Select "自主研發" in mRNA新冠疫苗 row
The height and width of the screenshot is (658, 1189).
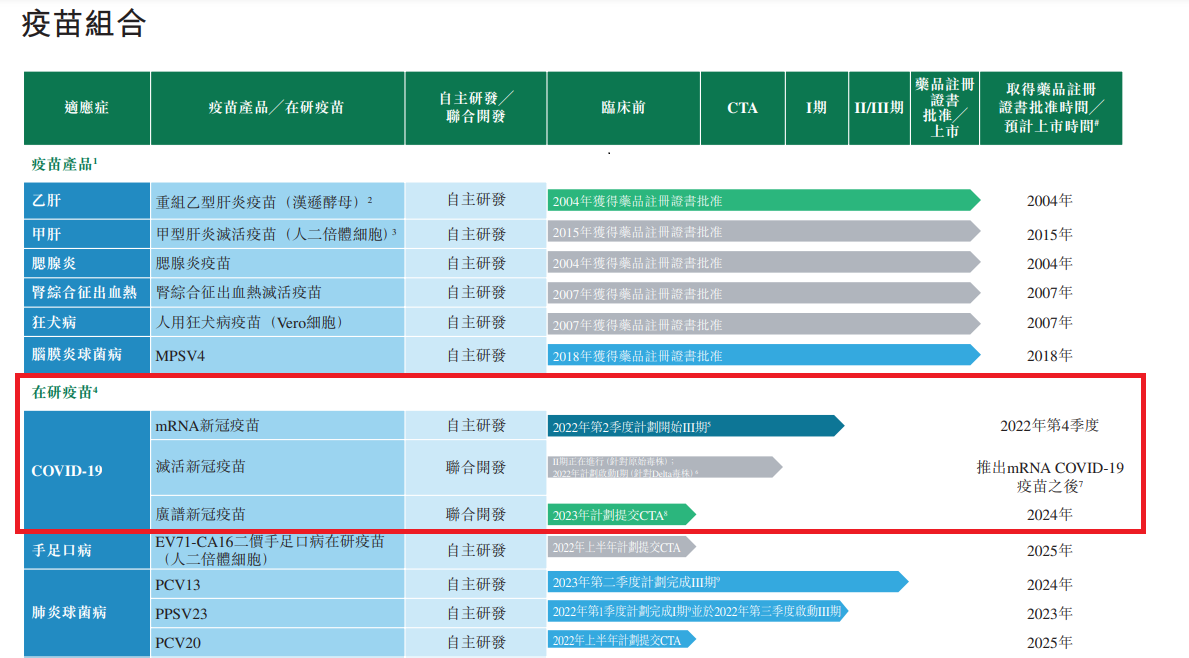pos(475,425)
